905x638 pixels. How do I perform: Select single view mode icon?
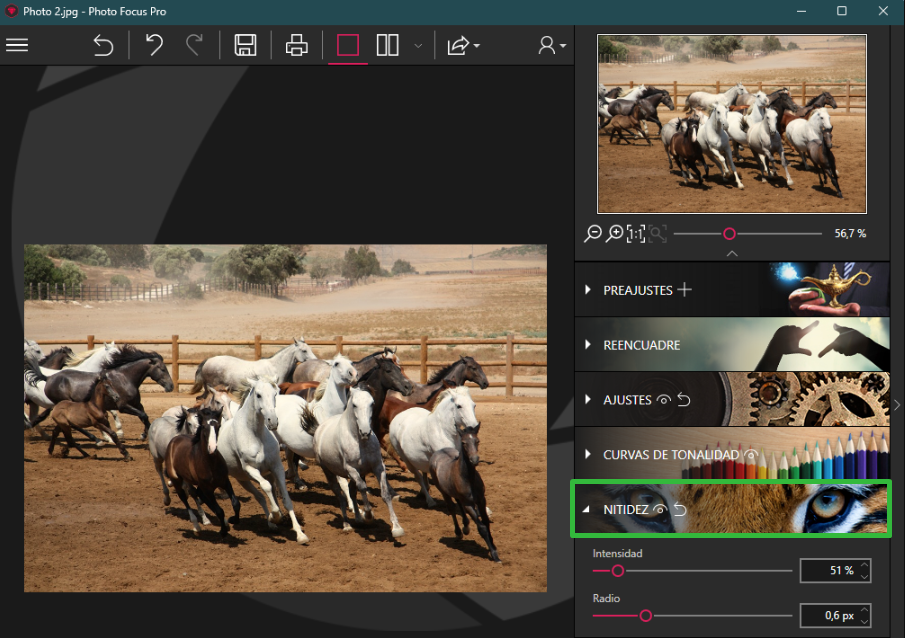click(x=348, y=45)
